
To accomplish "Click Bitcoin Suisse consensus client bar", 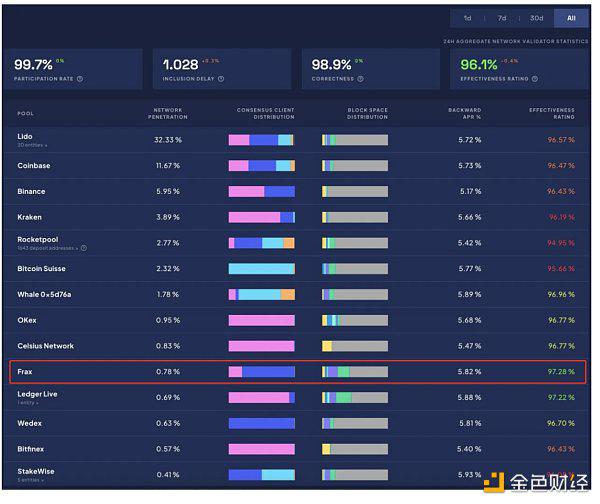I will click(x=262, y=269).
